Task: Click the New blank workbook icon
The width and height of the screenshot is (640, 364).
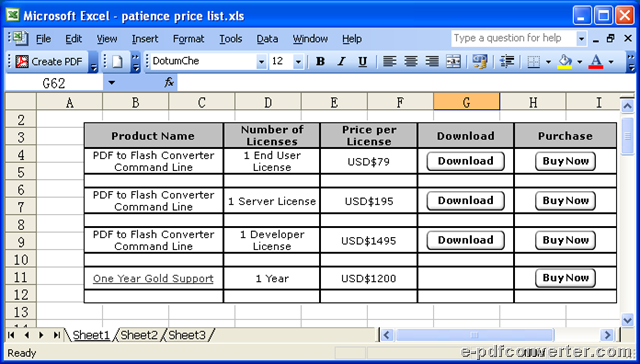Action: click(x=117, y=62)
